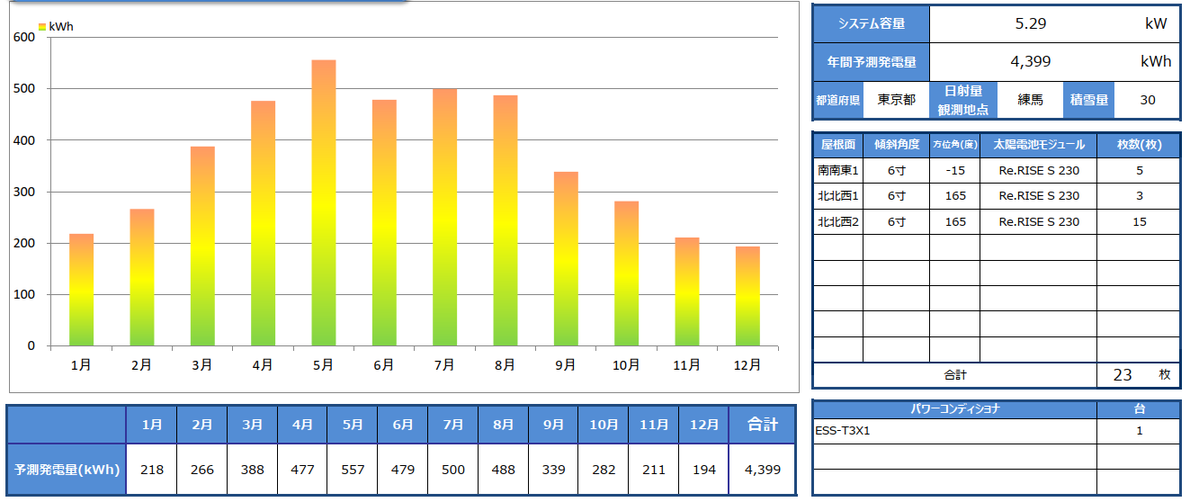Image resolution: width=1199 pixels, height=502 pixels.
Task: Select the 218 value under 1月
Action: 151,469
